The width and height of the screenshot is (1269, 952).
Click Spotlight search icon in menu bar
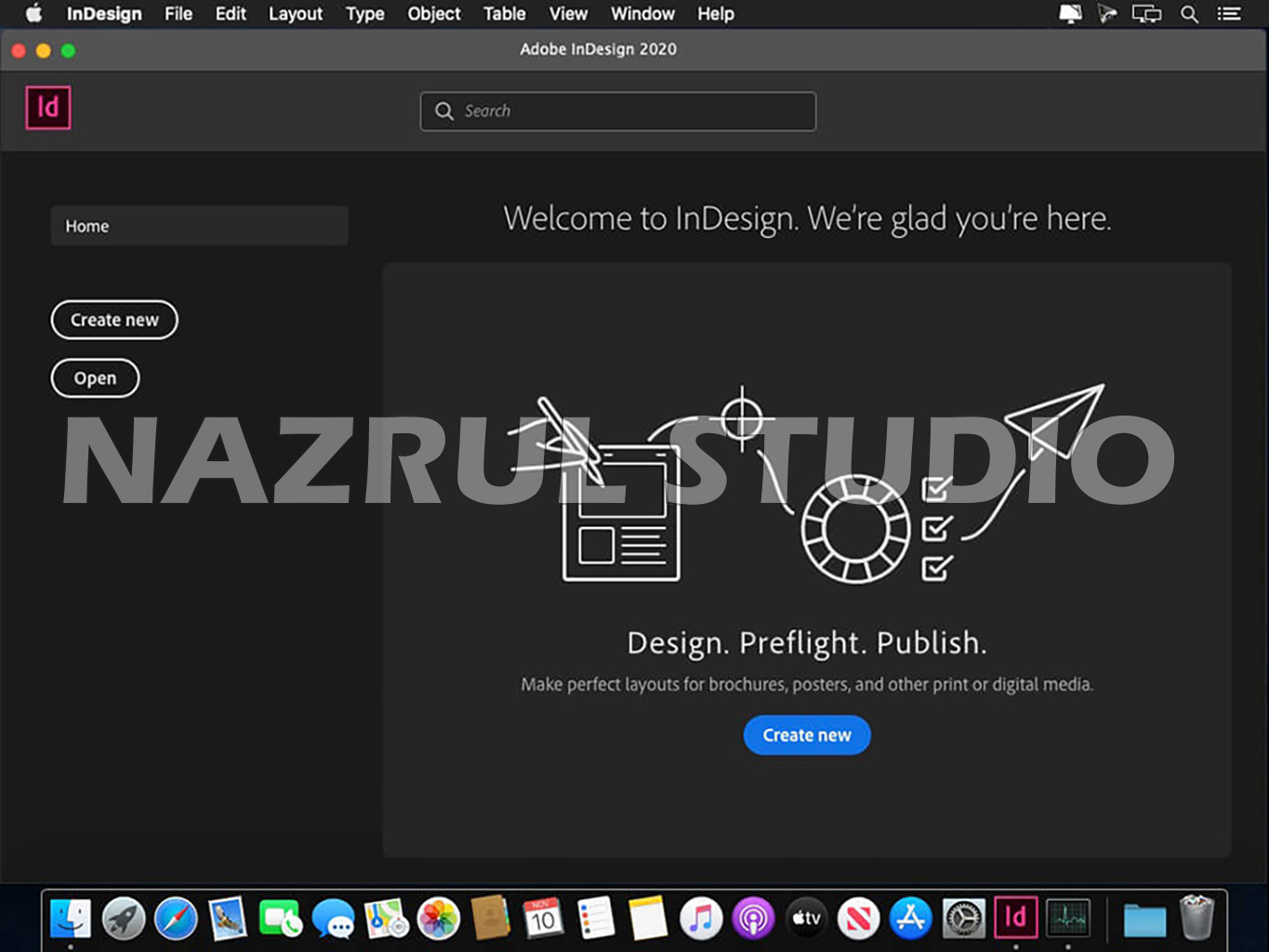[1189, 14]
